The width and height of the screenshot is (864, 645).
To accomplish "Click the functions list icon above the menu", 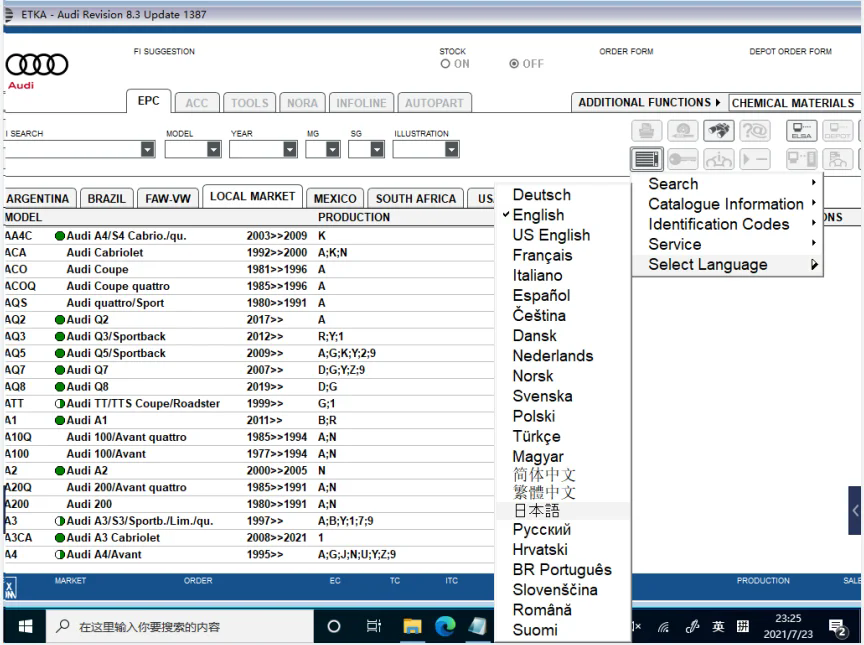I will tap(646, 157).
